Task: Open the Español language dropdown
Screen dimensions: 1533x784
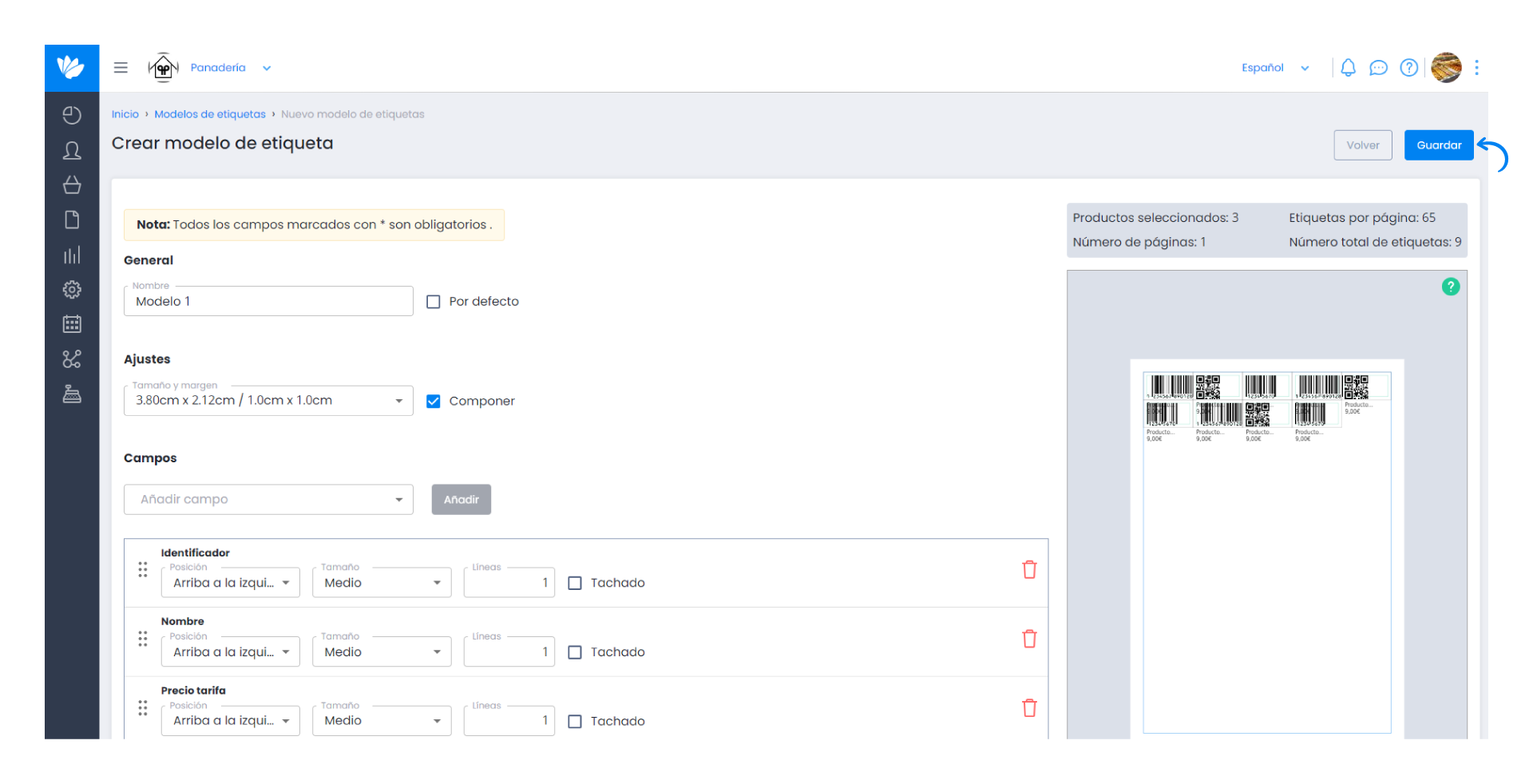Action: point(1275,68)
